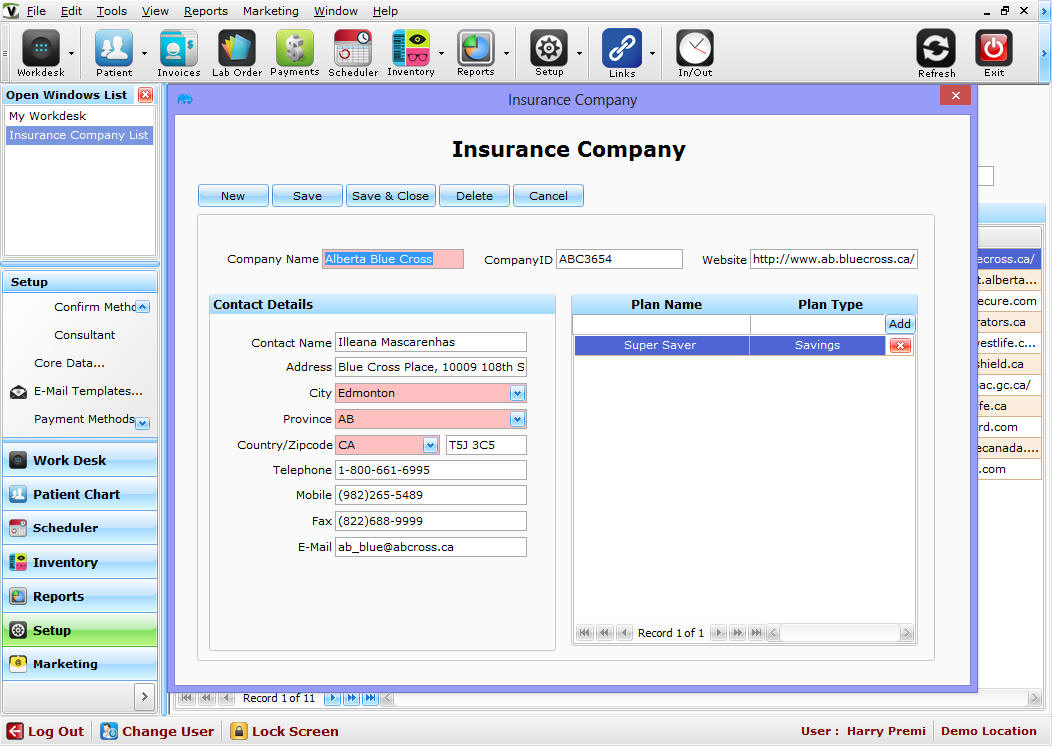Click Add in the plan table
Viewport: 1052px width, 746px height.
pyautogui.click(x=900, y=324)
